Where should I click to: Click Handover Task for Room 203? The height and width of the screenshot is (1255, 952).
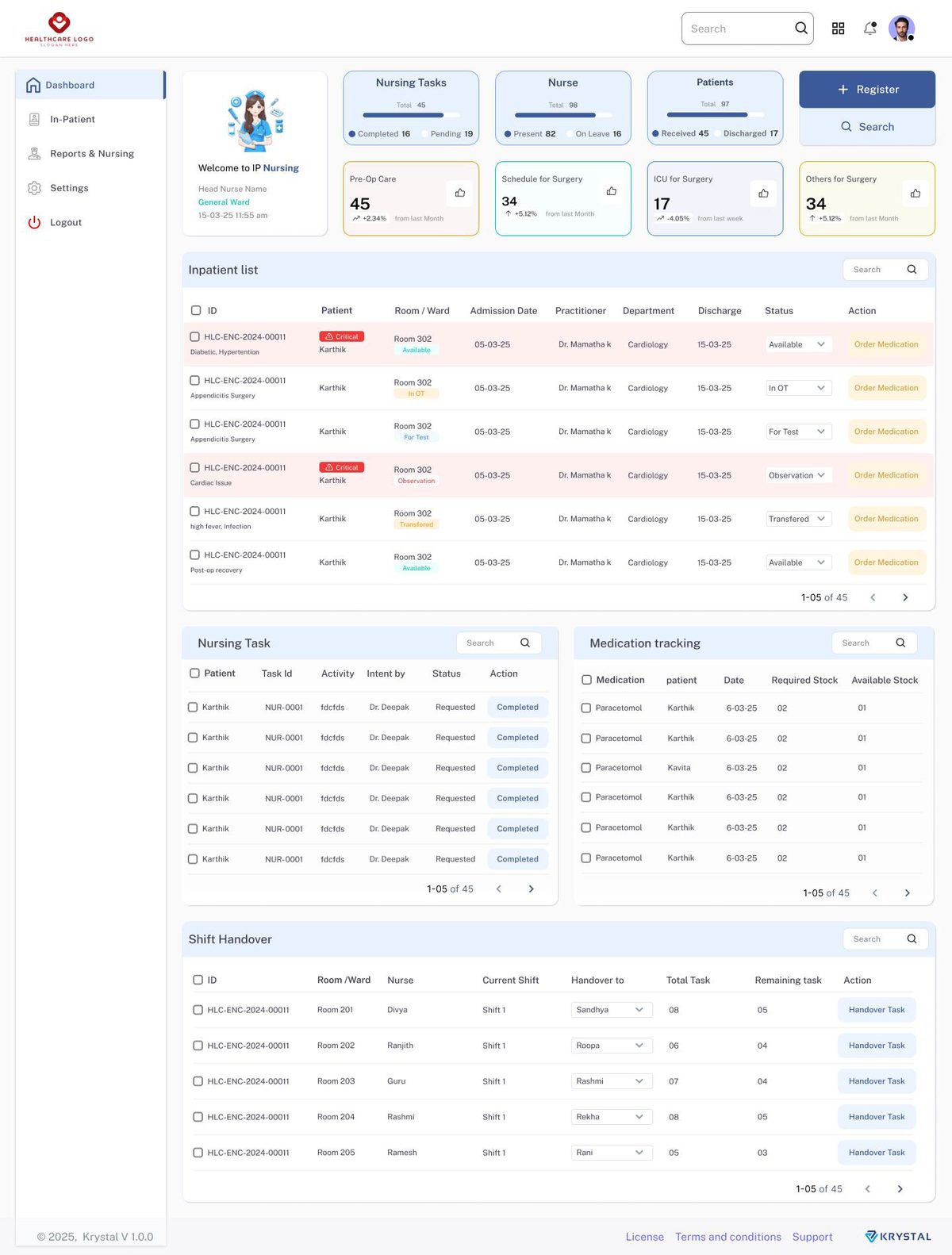(x=877, y=1081)
